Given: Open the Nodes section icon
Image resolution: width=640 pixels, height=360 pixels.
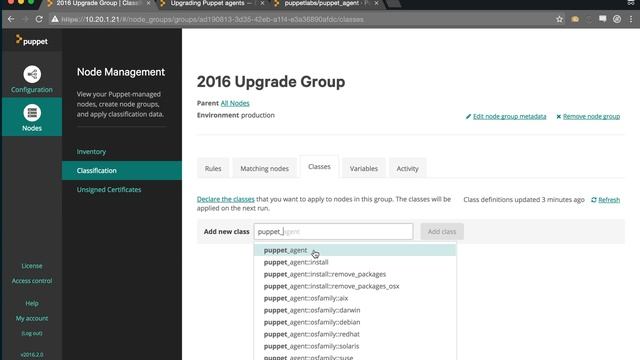Looking at the screenshot, I should (32, 113).
